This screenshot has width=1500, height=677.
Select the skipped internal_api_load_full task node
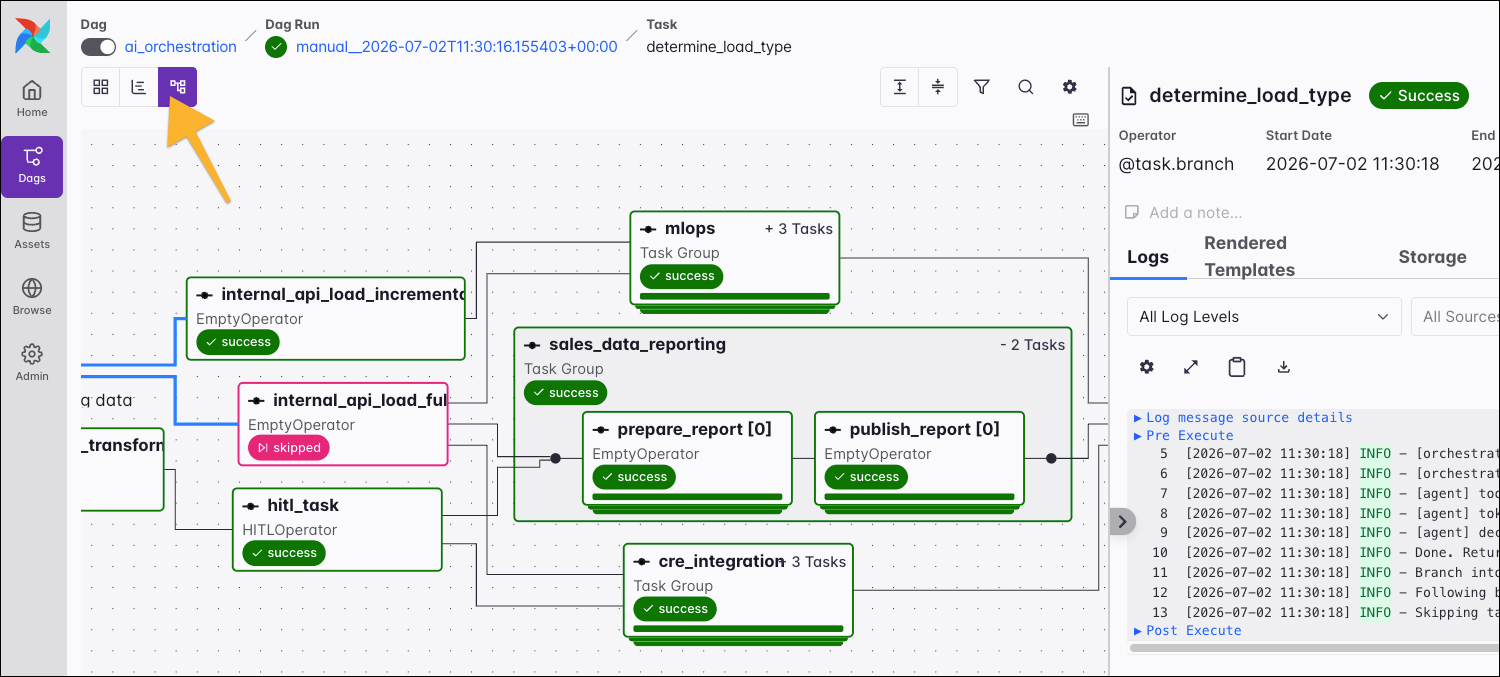tap(343, 424)
